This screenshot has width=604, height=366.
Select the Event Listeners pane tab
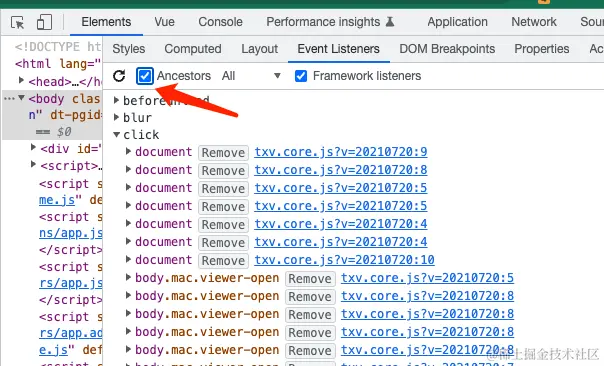point(338,49)
